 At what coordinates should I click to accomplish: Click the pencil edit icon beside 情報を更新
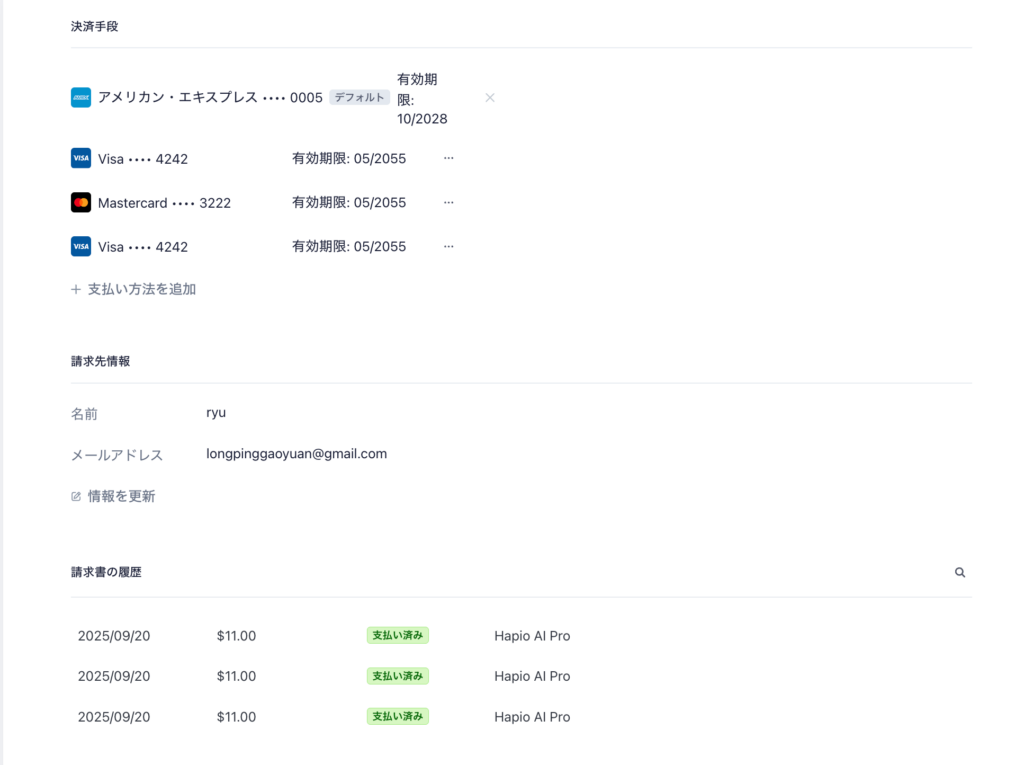pos(76,496)
